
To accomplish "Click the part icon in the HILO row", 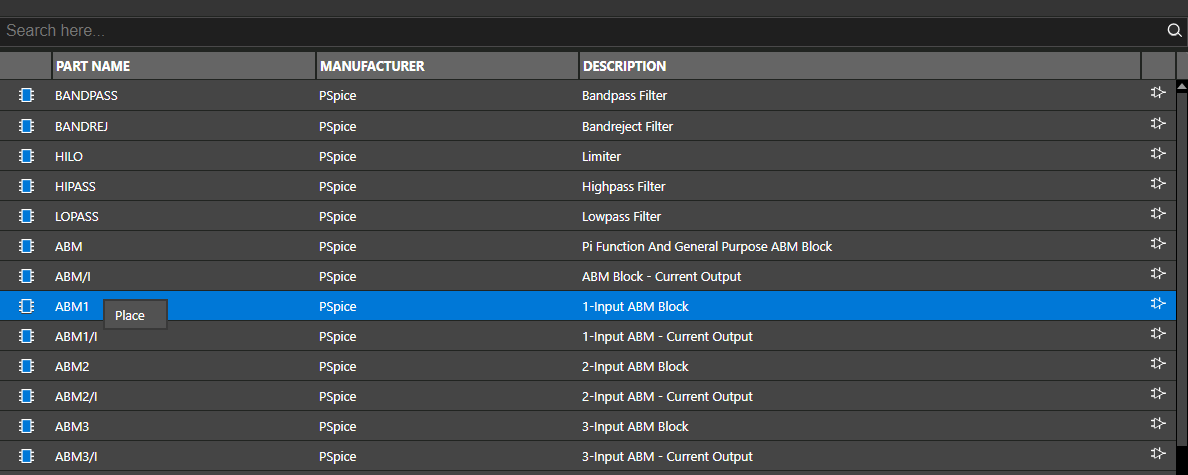I will 27,156.
